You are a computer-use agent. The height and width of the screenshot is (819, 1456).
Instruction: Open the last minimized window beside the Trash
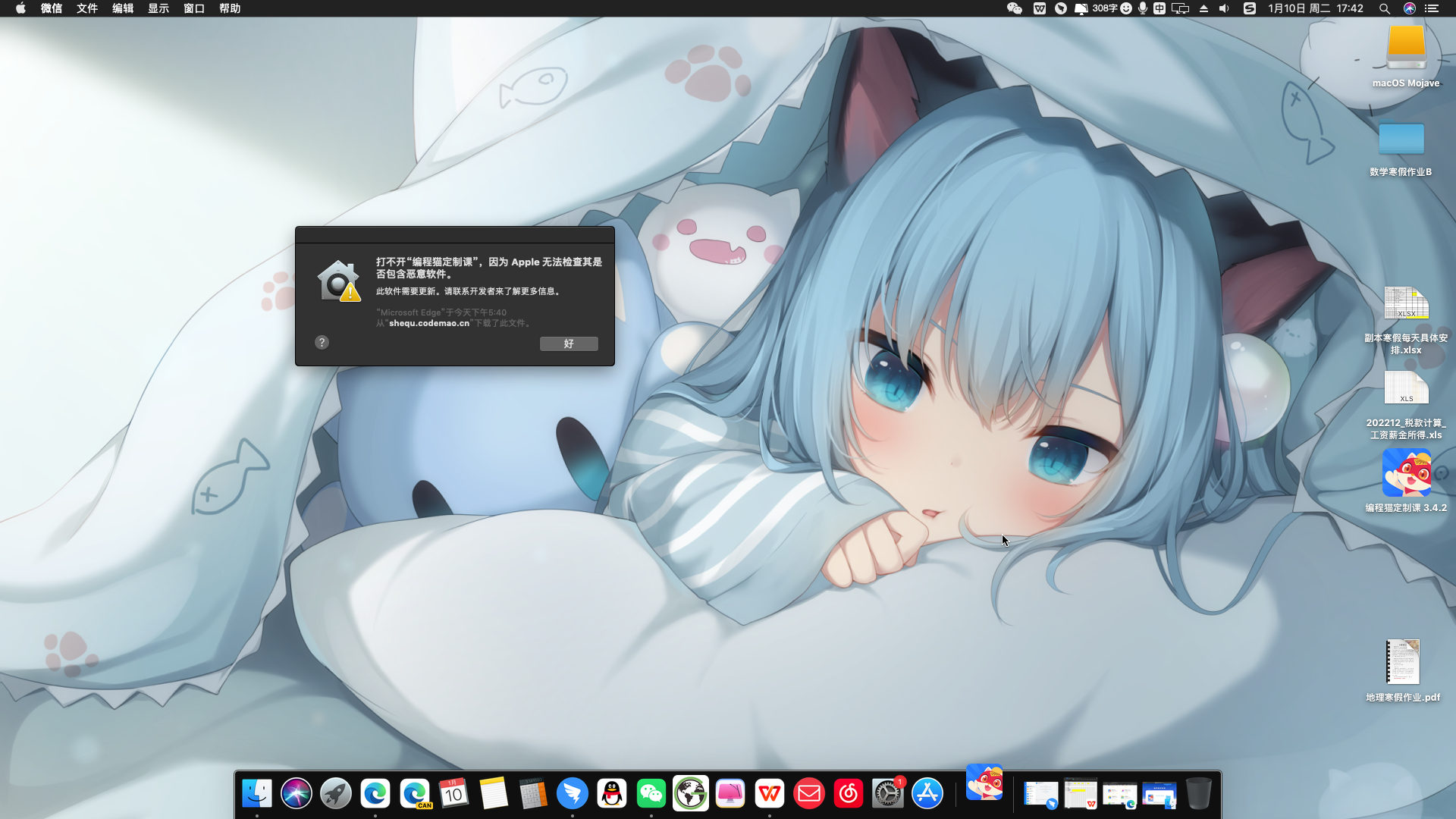[1159, 795]
